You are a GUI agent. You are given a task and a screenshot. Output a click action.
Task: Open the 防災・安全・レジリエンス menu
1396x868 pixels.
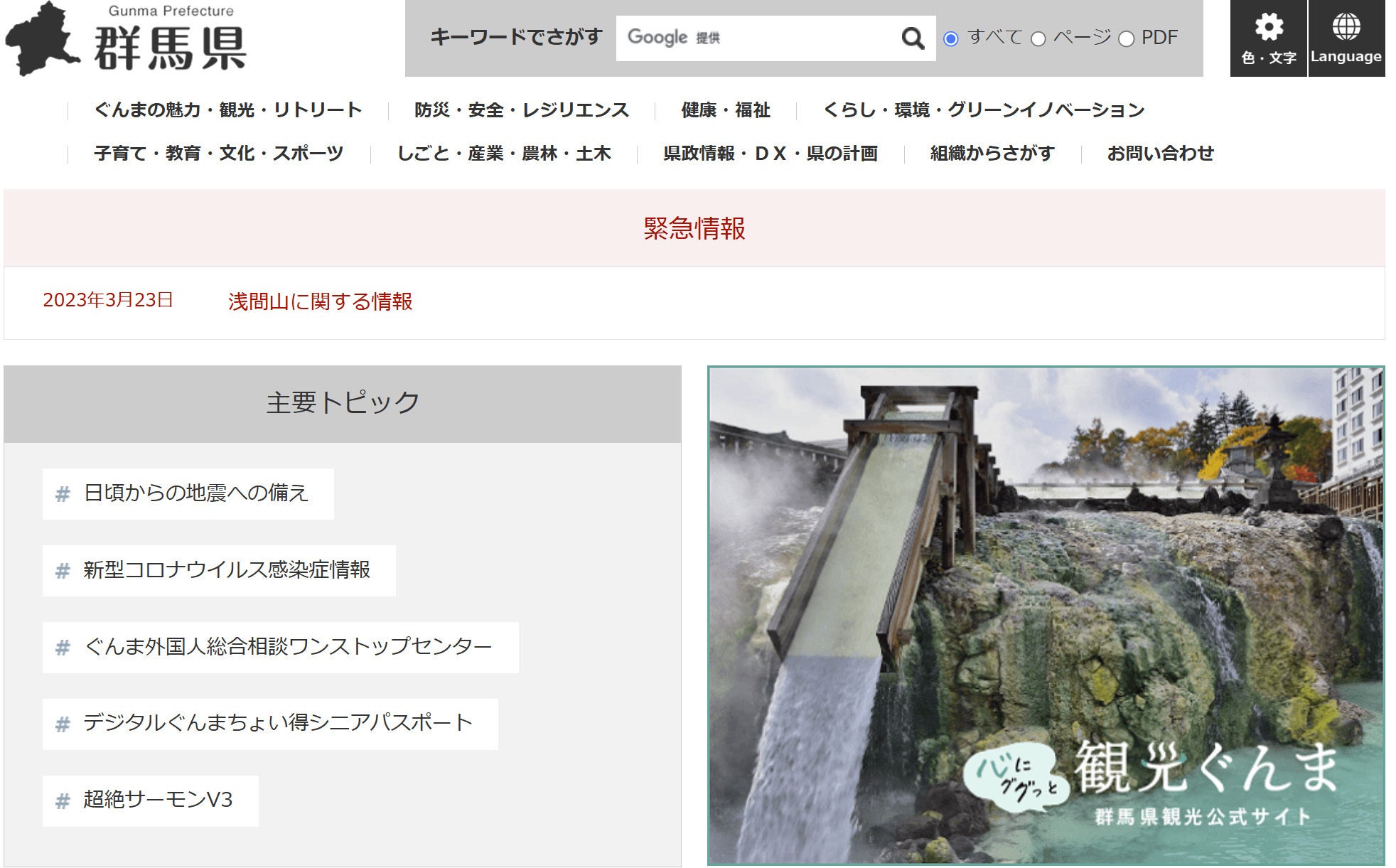(521, 110)
